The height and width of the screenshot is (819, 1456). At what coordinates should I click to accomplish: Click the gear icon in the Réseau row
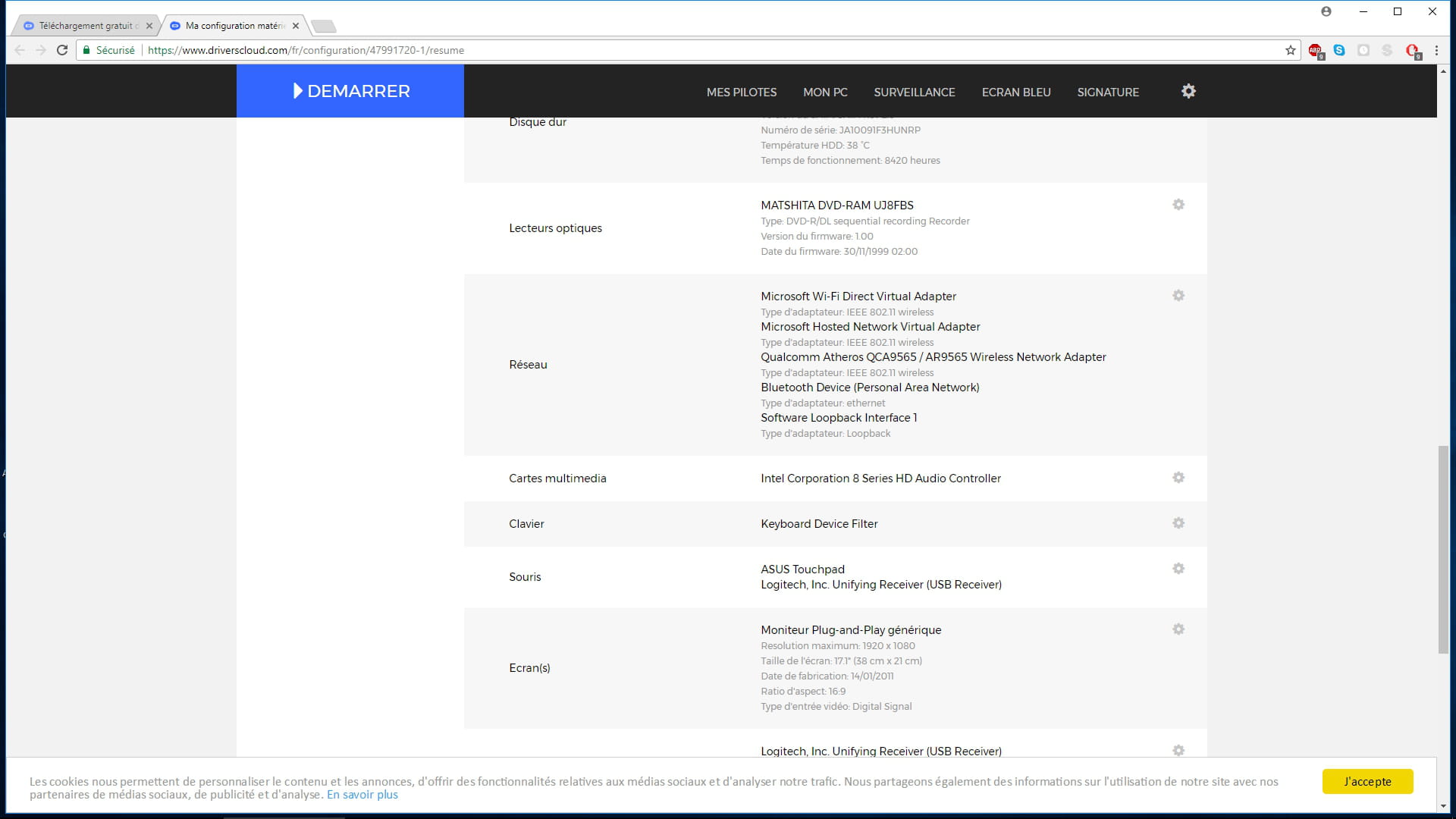click(x=1178, y=296)
